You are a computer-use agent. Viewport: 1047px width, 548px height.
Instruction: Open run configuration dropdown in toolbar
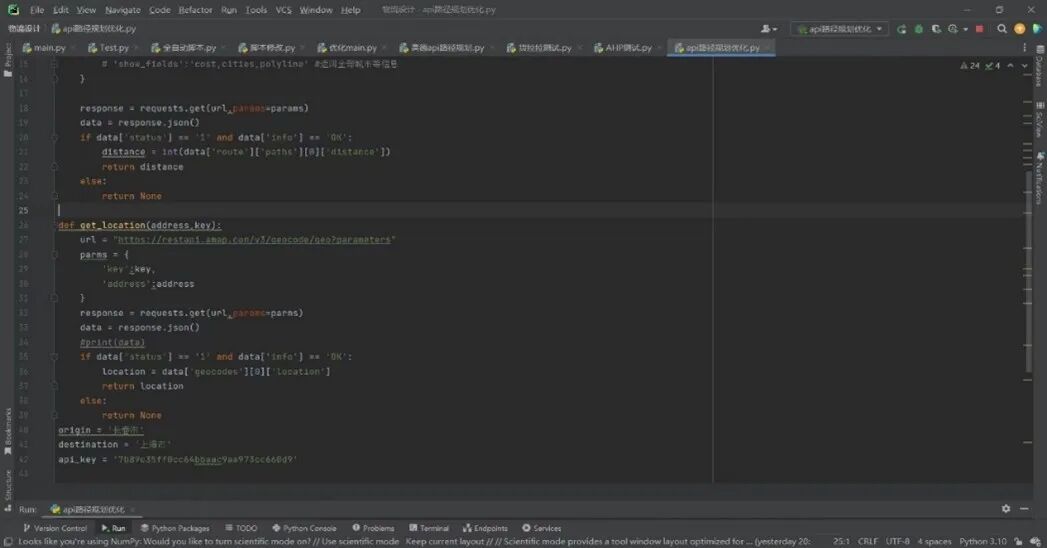point(840,29)
